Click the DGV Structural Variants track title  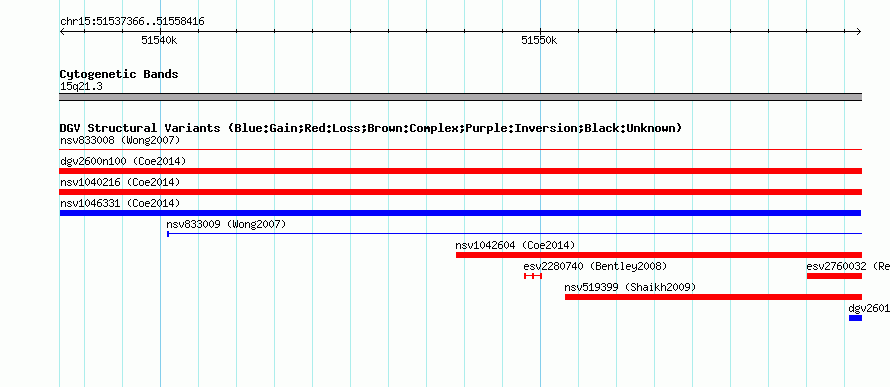coord(371,128)
